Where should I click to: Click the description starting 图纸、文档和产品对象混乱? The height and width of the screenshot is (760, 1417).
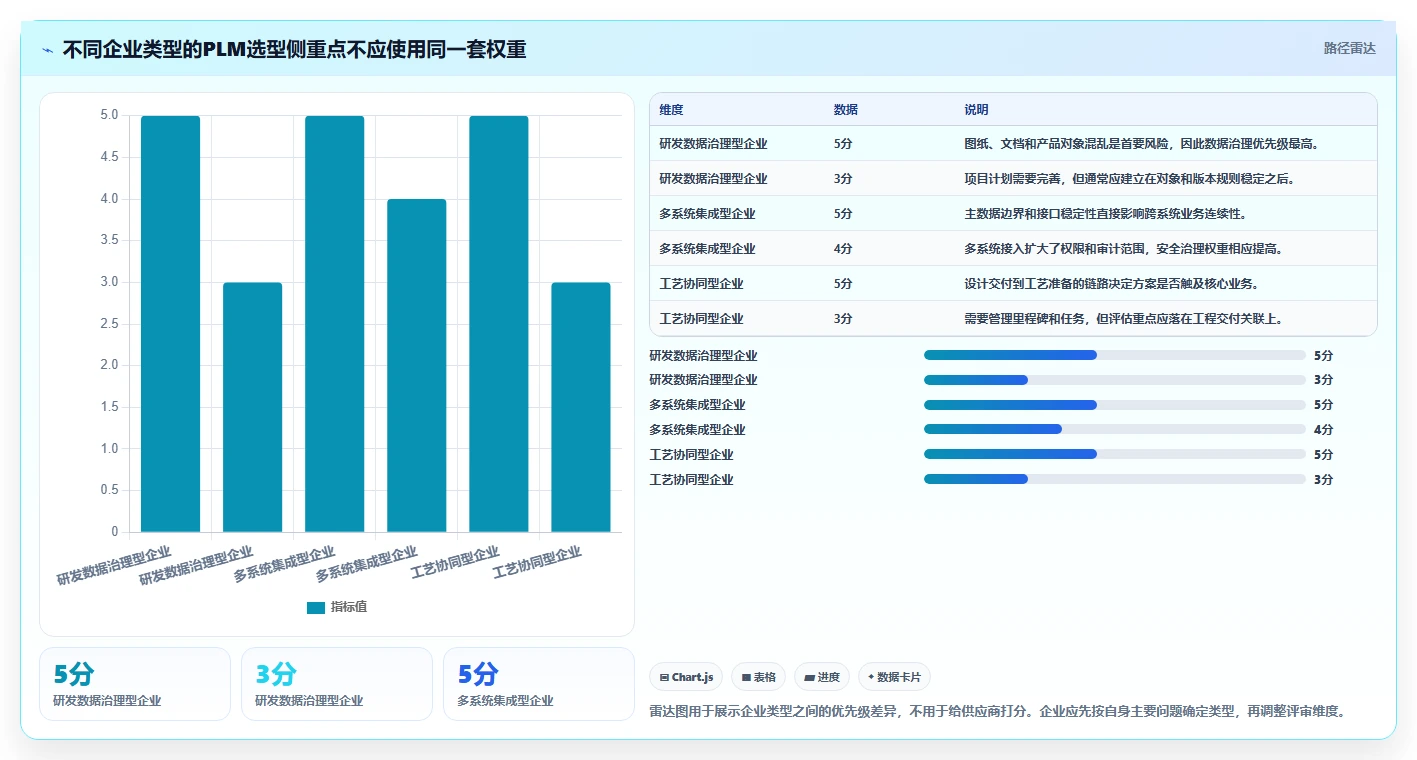pyautogui.click(x=1141, y=144)
